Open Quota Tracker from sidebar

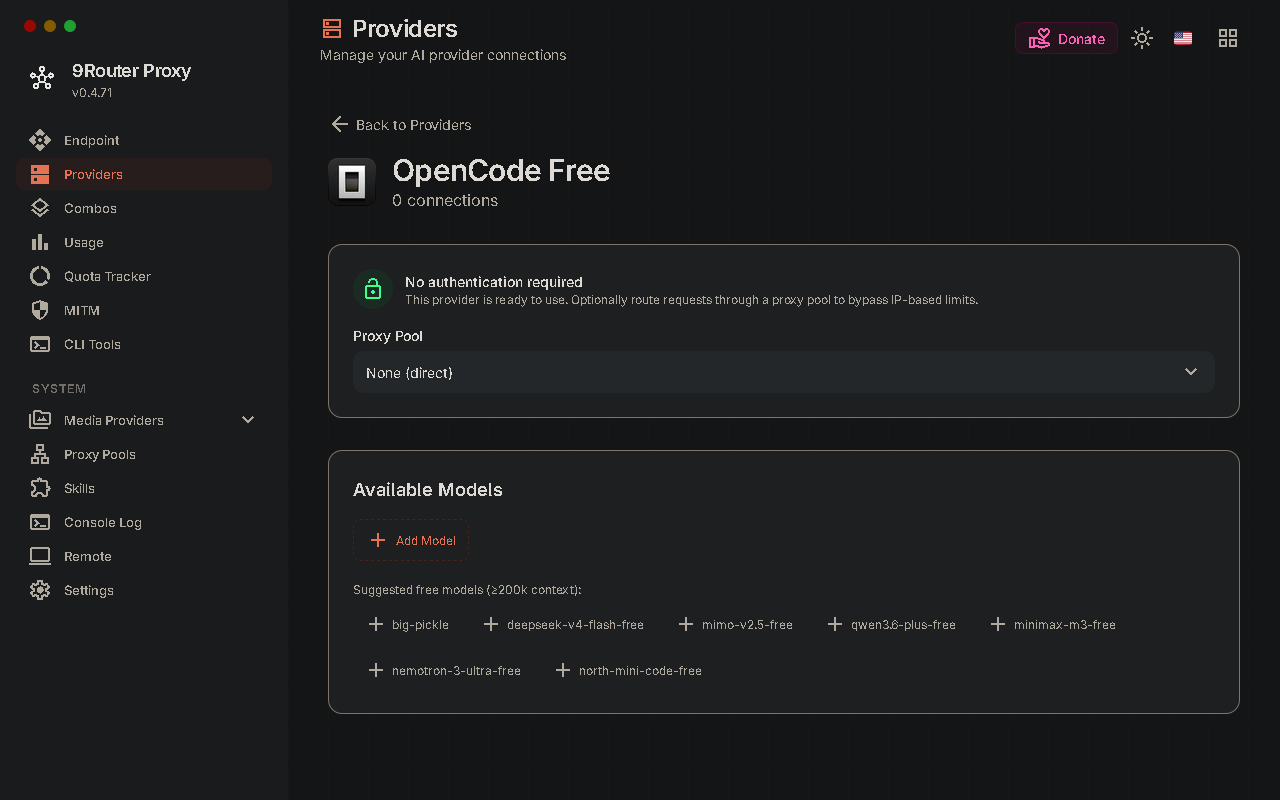coord(144,276)
